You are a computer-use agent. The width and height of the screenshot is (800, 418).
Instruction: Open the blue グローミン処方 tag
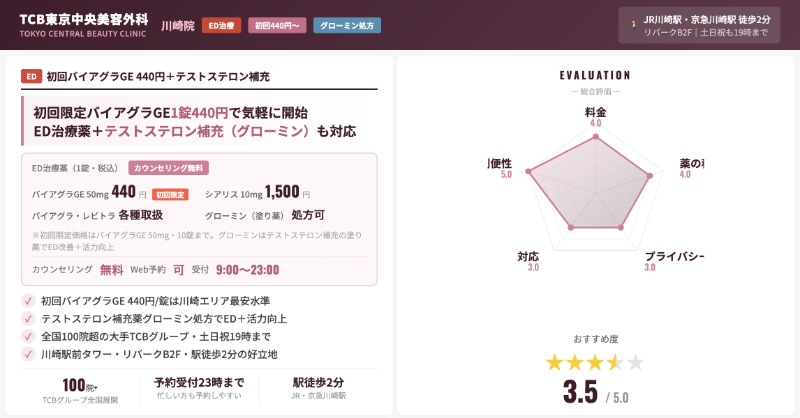pyautogui.click(x=346, y=25)
